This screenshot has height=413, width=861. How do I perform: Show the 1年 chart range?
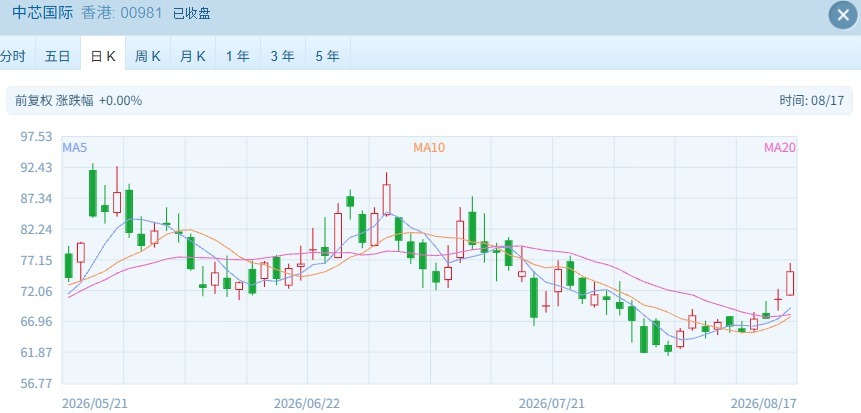238,53
